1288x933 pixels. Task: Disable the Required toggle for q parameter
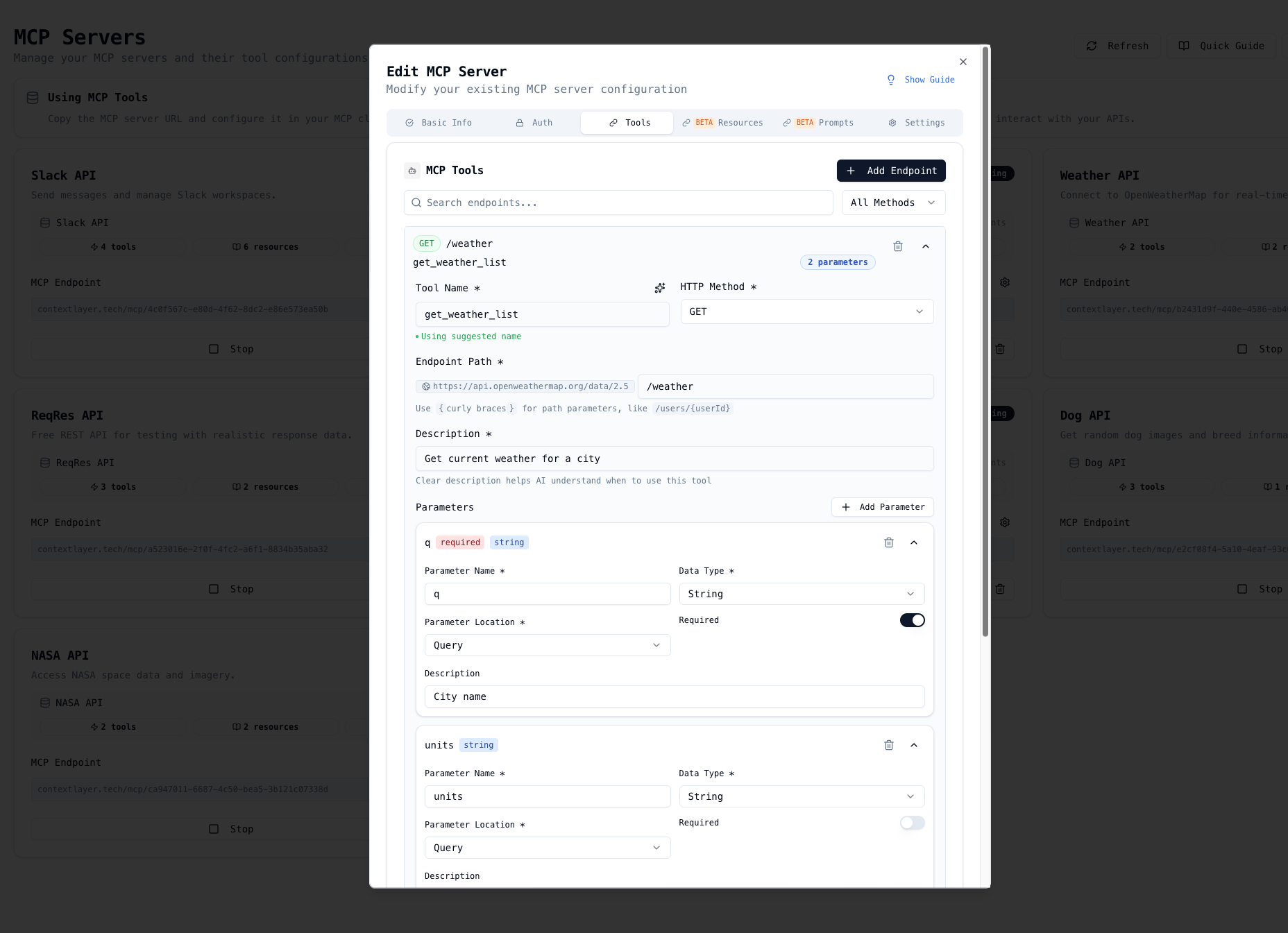click(x=912, y=620)
